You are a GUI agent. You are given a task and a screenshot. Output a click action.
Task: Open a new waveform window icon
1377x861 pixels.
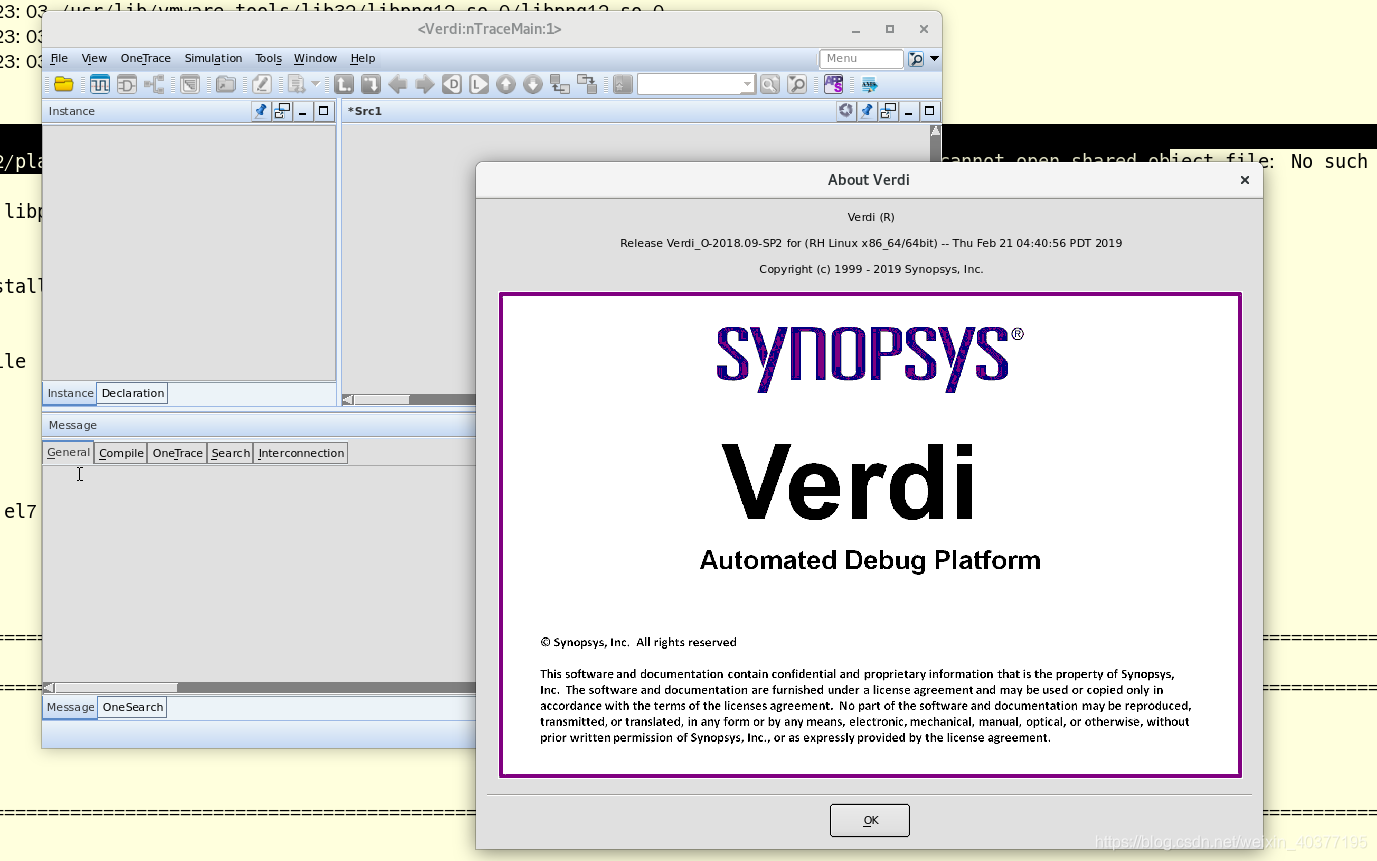point(100,84)
